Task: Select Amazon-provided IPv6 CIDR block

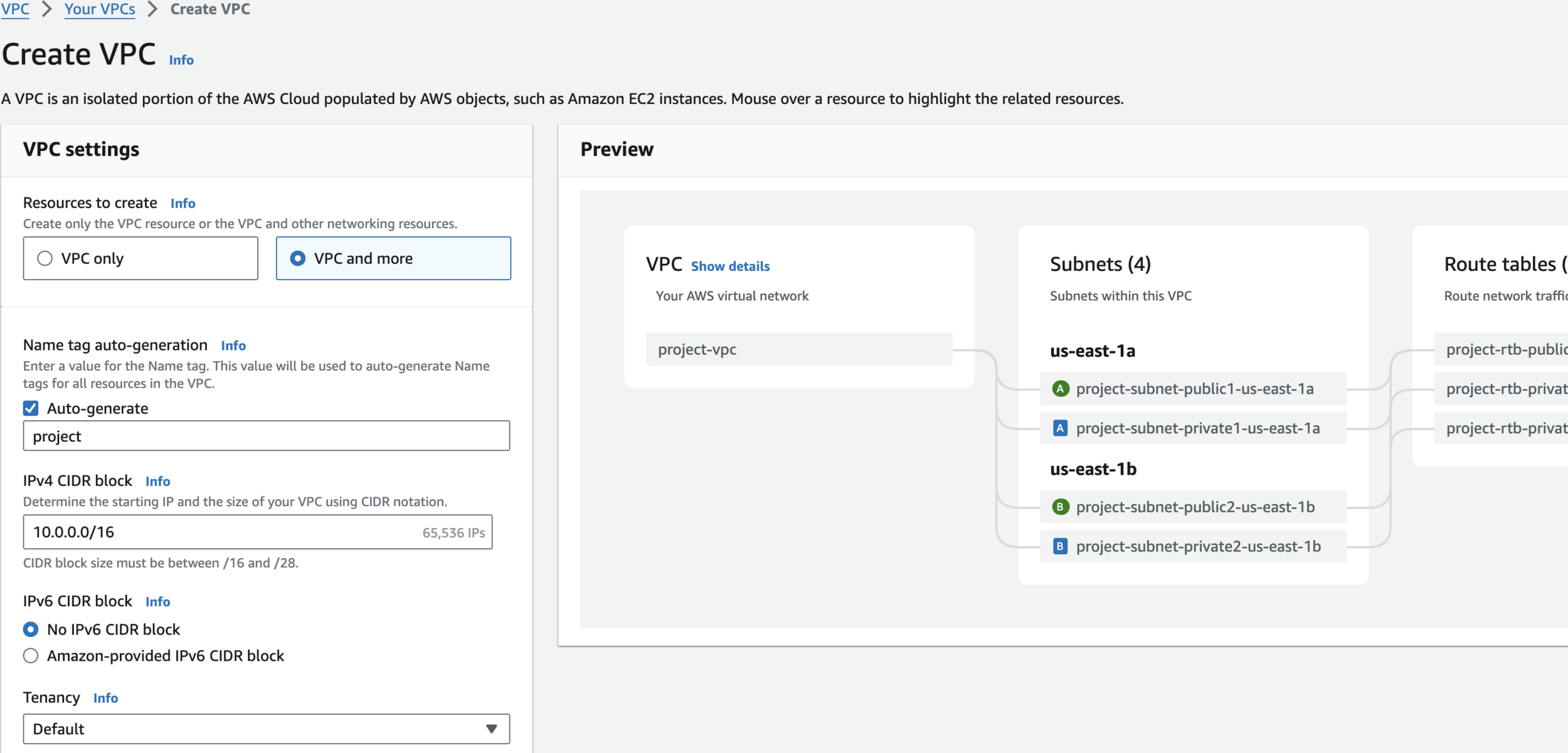Action: click(31, 656)
